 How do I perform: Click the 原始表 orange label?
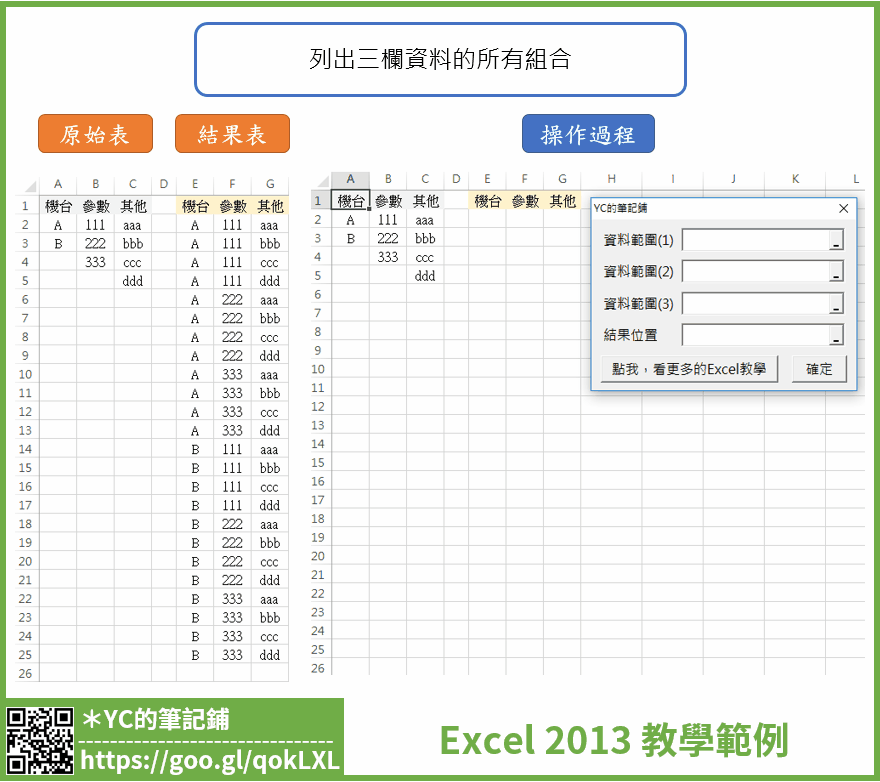[95, 134]
